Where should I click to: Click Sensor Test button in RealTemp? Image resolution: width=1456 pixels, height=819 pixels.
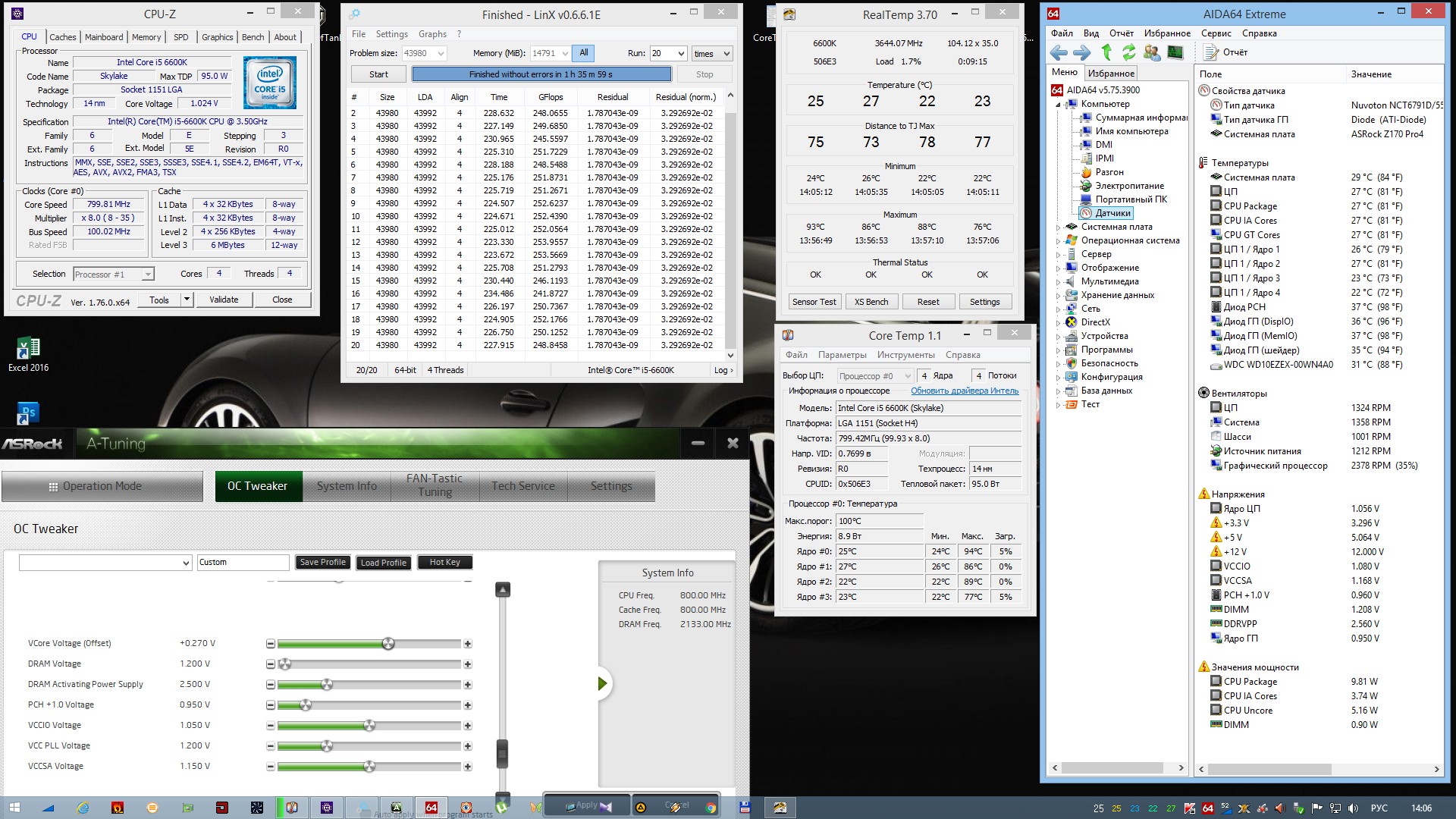click(814, 302)
